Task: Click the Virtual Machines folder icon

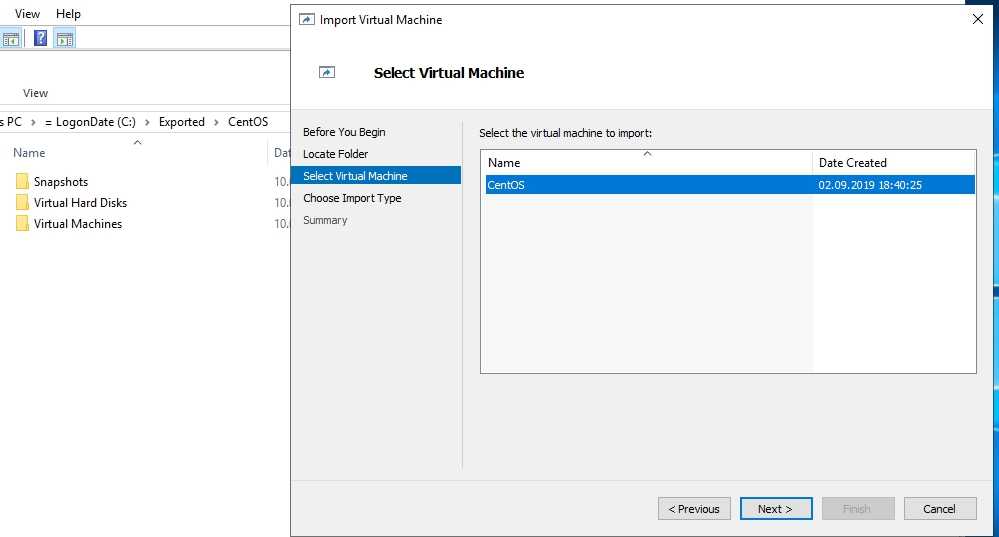Action: [22, 224]
